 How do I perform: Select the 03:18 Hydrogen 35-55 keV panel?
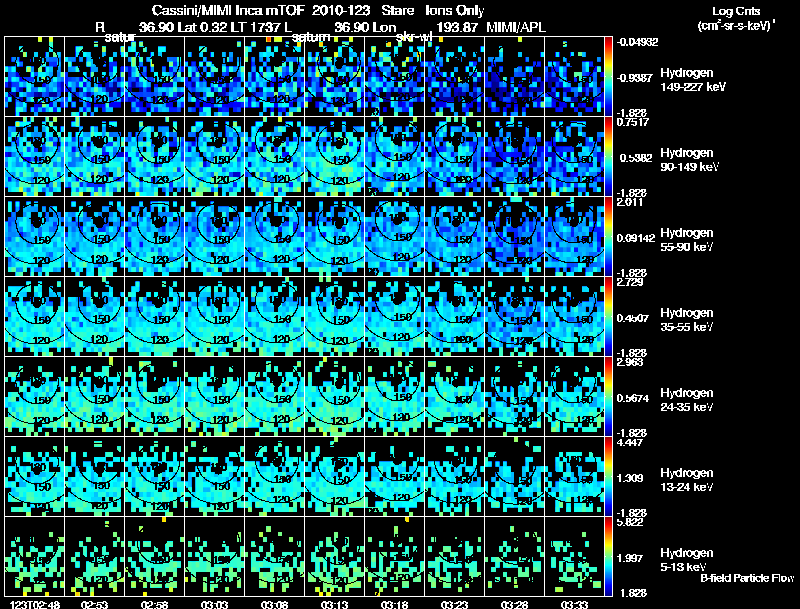pyautogui.click(x=394, y=317)
